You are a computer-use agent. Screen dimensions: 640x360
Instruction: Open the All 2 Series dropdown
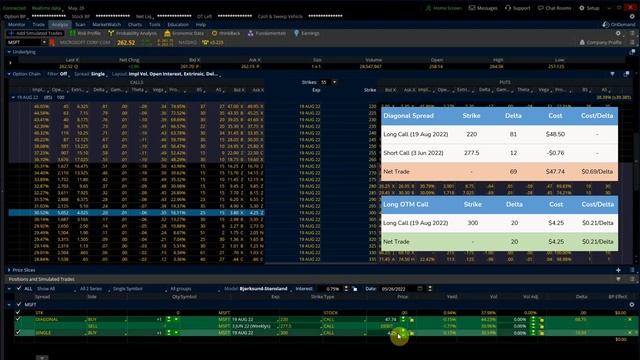tap(94, 289)
